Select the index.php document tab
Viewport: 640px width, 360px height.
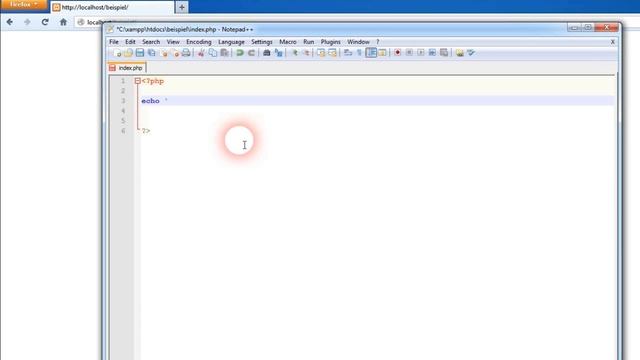coord(127,68)
